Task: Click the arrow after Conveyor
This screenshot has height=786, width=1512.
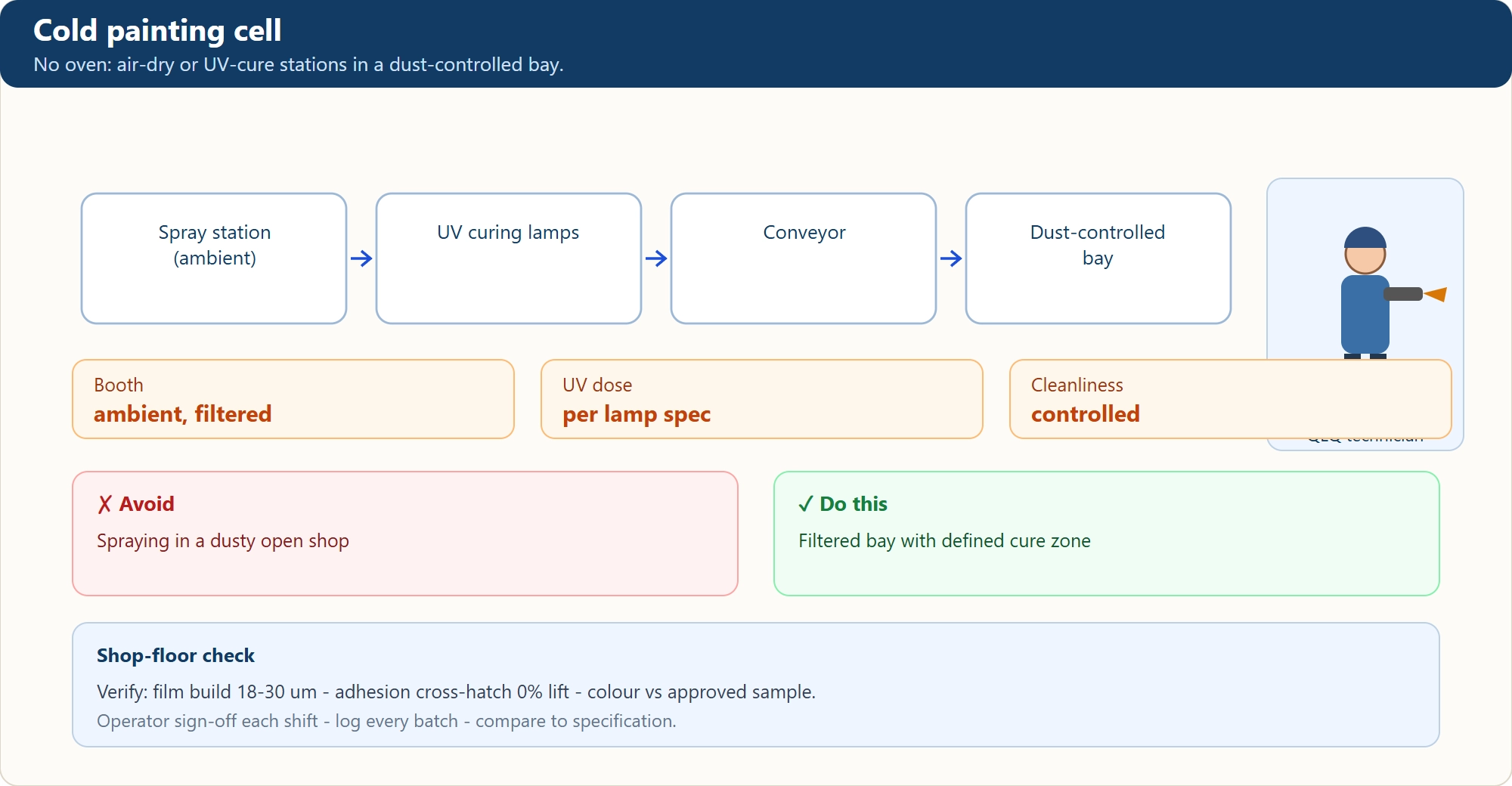Action: click(951, 258)
